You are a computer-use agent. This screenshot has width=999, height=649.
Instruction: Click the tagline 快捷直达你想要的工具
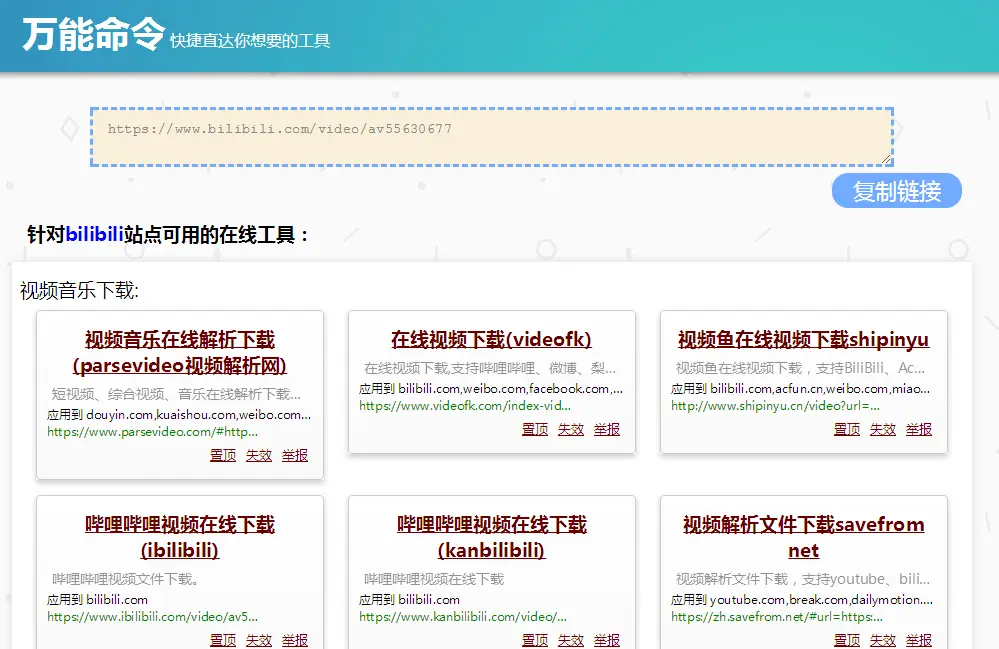250,41
